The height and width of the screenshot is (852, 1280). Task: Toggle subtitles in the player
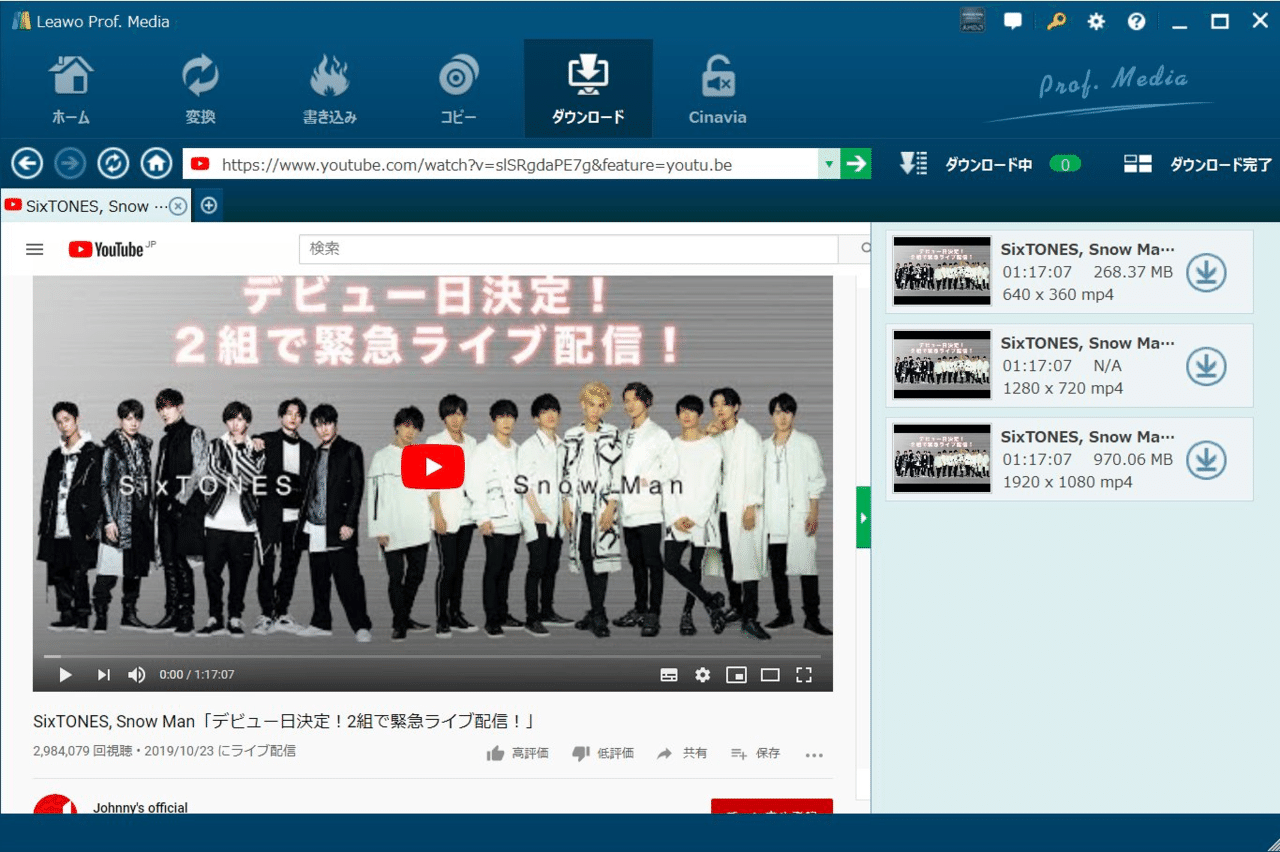click(669, 675)
